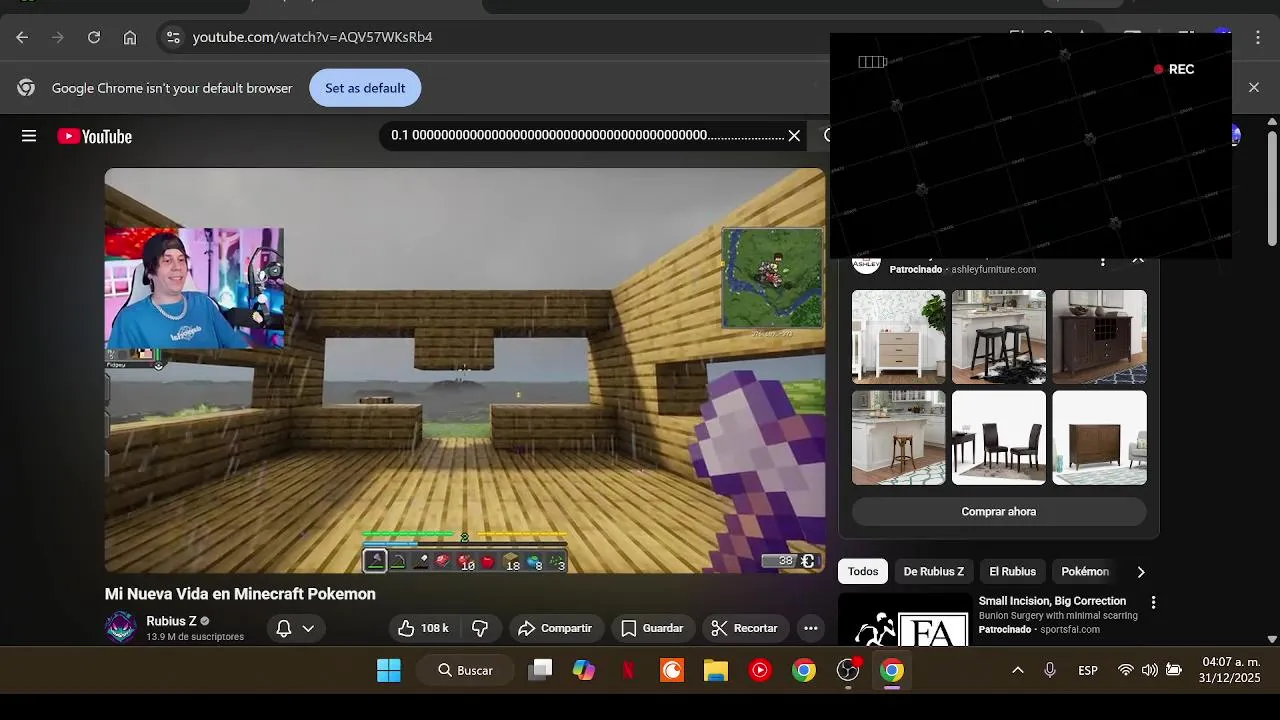Open the kitchen island stool product image

click(898, 438)
